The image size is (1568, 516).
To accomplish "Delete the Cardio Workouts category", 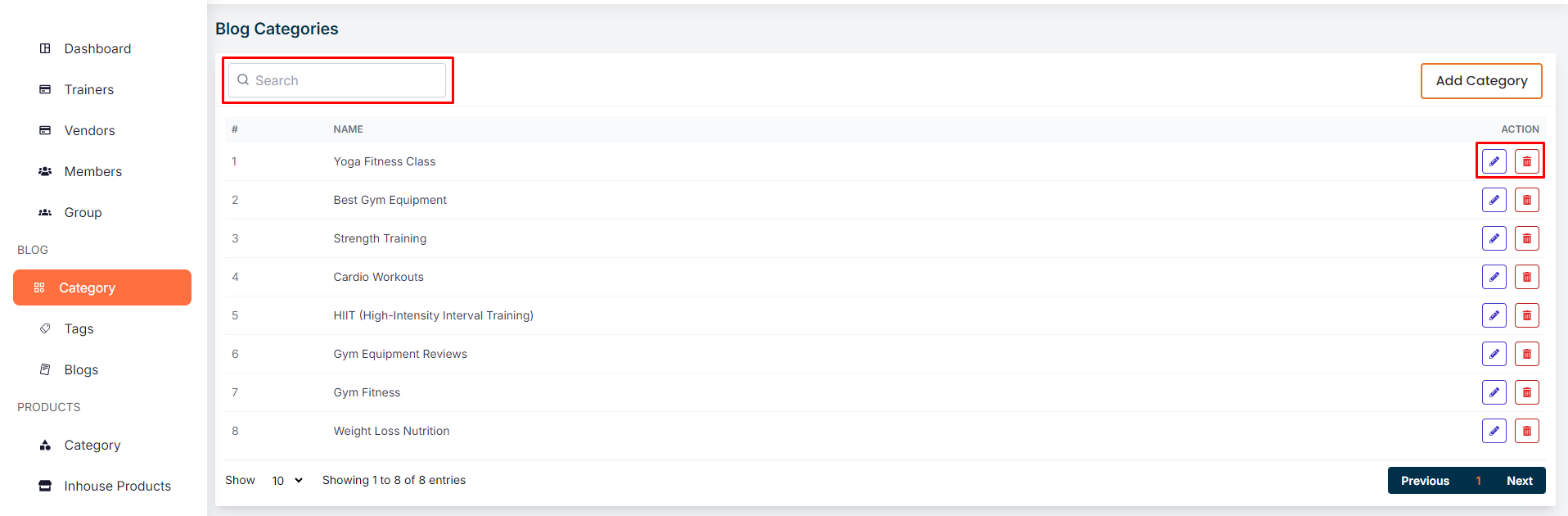I will pos(1526,277).
